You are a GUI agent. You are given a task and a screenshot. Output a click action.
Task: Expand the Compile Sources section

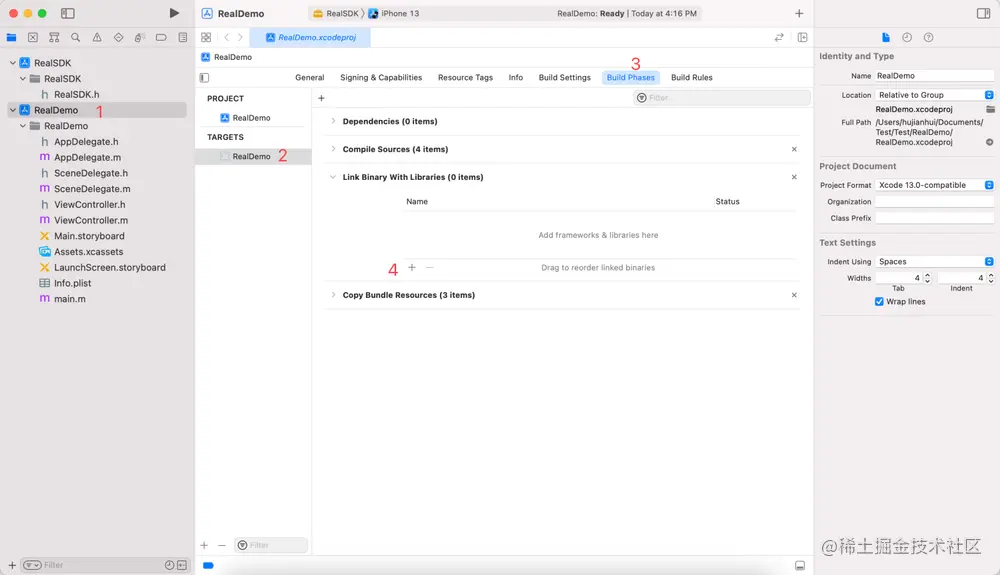[333, 149]
